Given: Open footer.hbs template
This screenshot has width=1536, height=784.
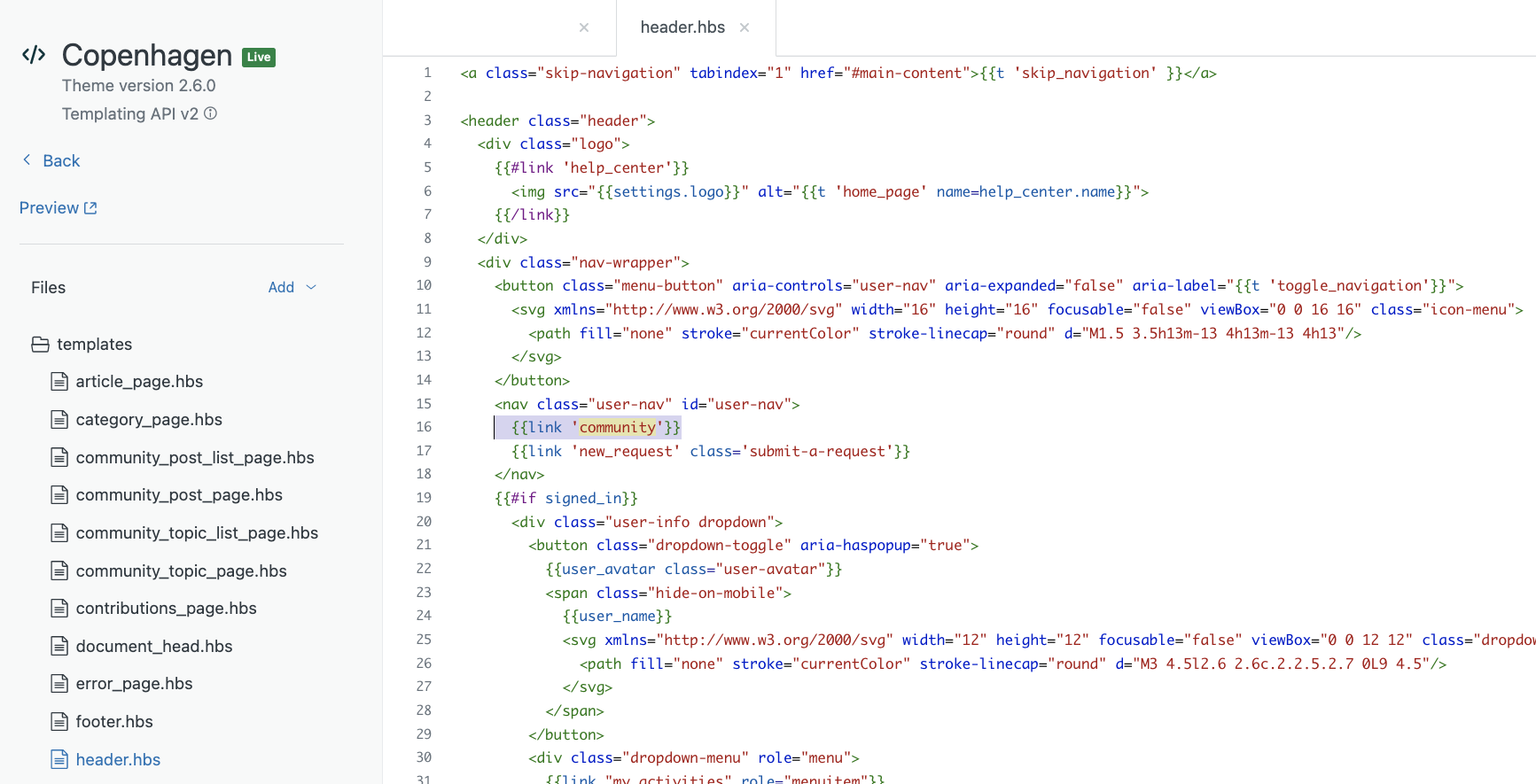Looking at the screenshot, I should (x=114, y=722).
